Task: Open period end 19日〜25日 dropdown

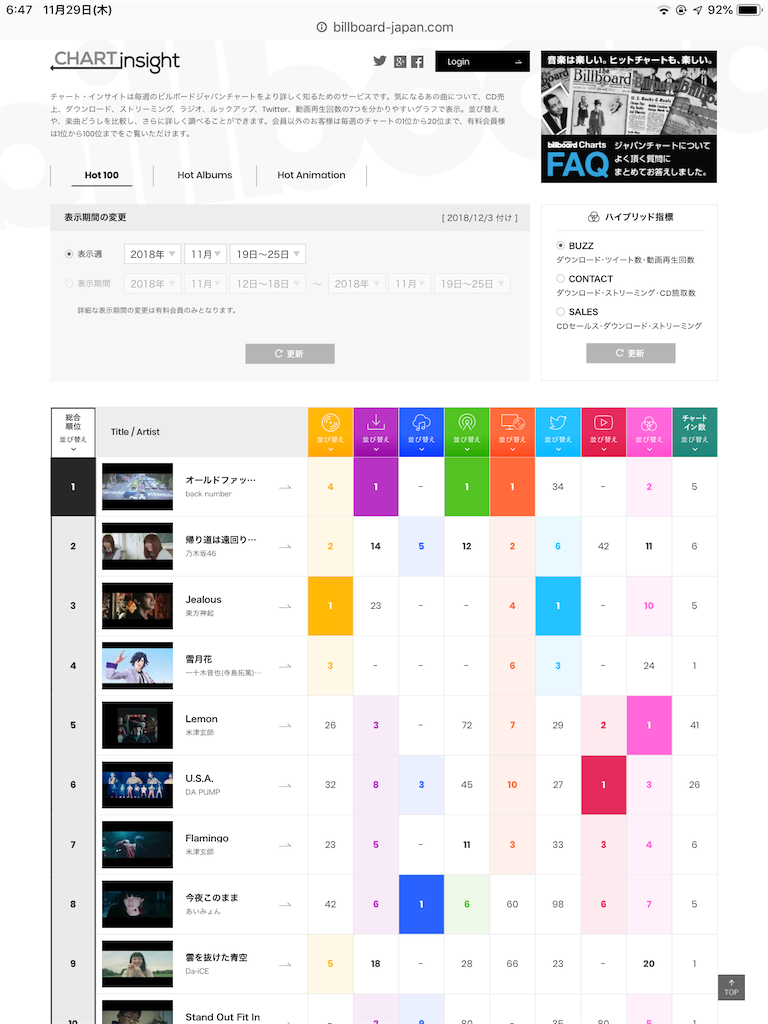Action: (x=472, y=283)
